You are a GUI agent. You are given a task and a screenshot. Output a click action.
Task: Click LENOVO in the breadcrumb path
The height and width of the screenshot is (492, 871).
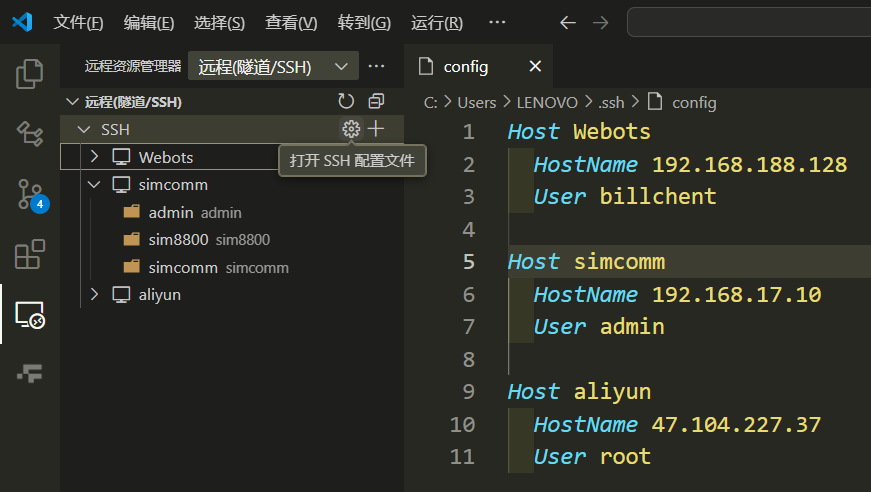[x=547, y=103]
